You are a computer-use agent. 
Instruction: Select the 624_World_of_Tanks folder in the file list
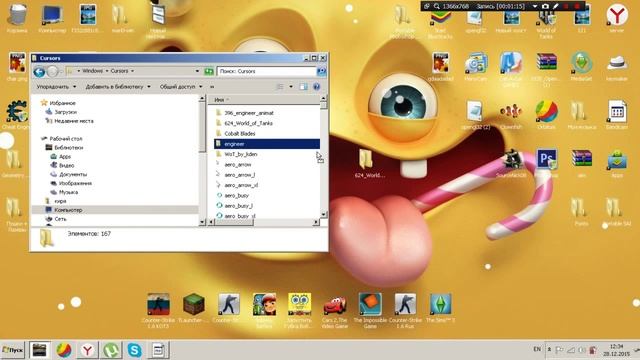[248, 123]
